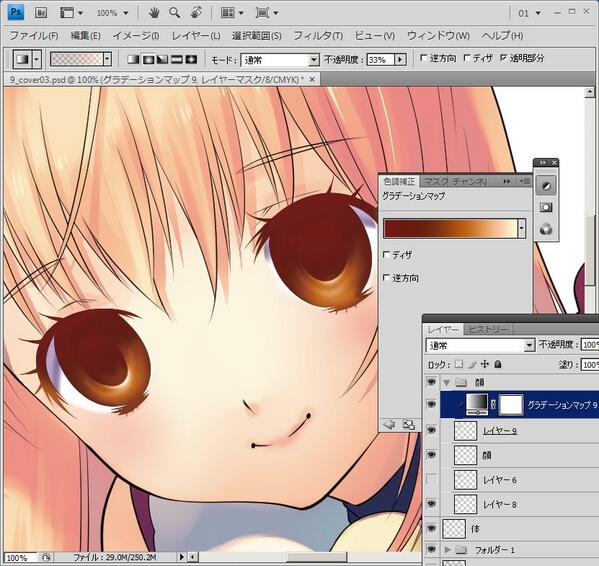Screen dimensions: 599x566
Task: Choose the Radial Gradient style icon
Action: 148,59
